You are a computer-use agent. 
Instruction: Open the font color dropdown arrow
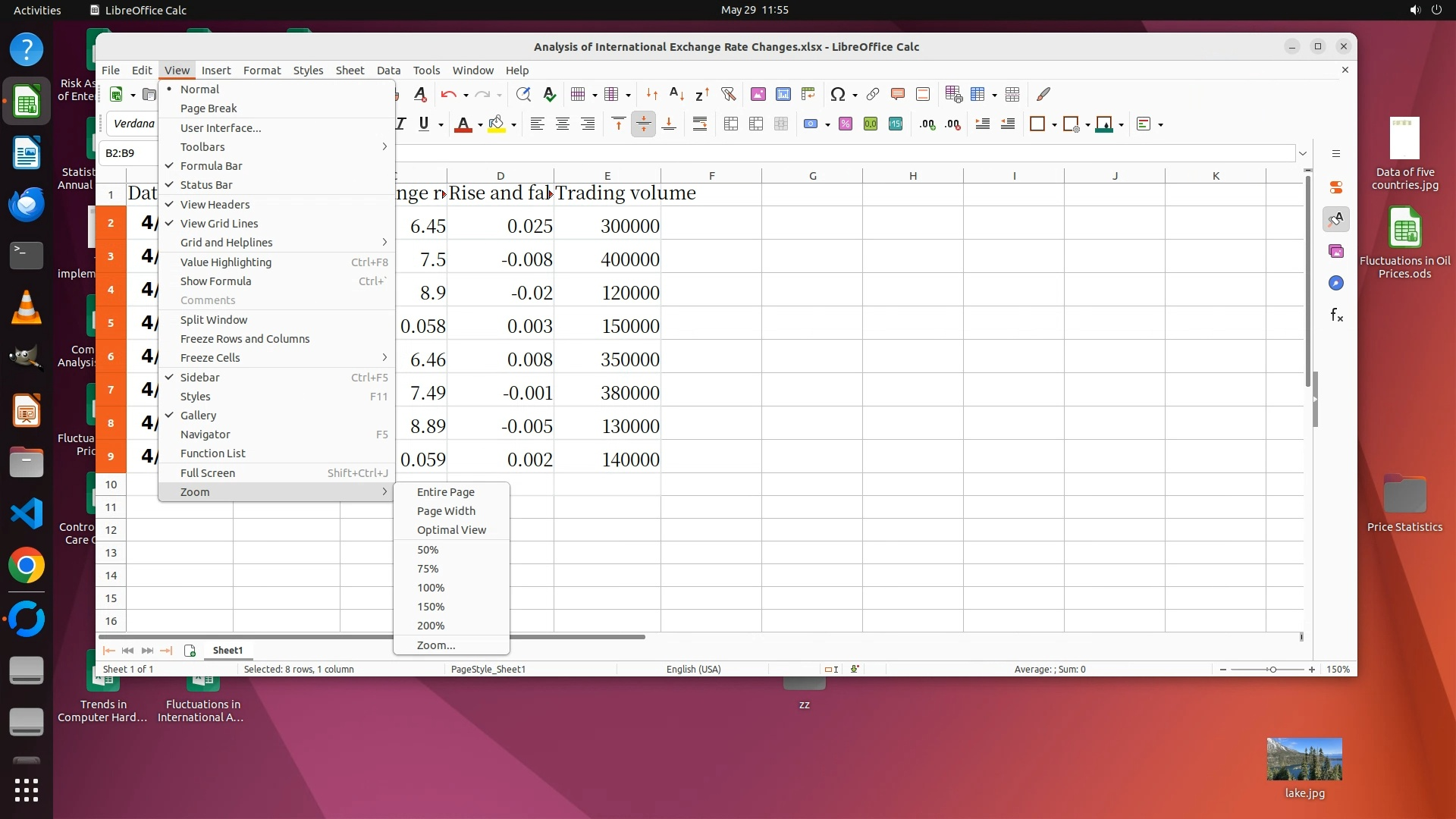point(480,125)
